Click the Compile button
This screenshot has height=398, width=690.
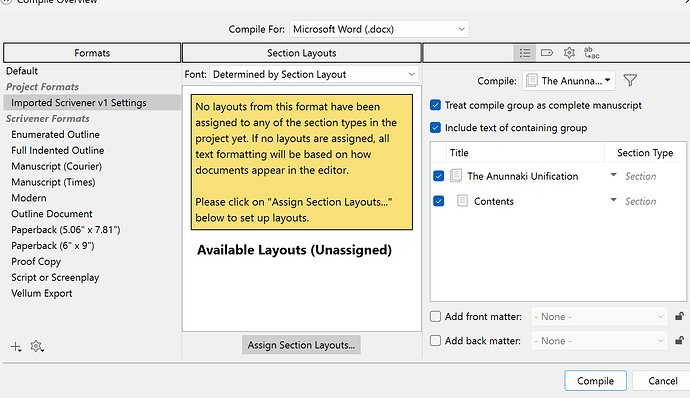pos(595,381)
